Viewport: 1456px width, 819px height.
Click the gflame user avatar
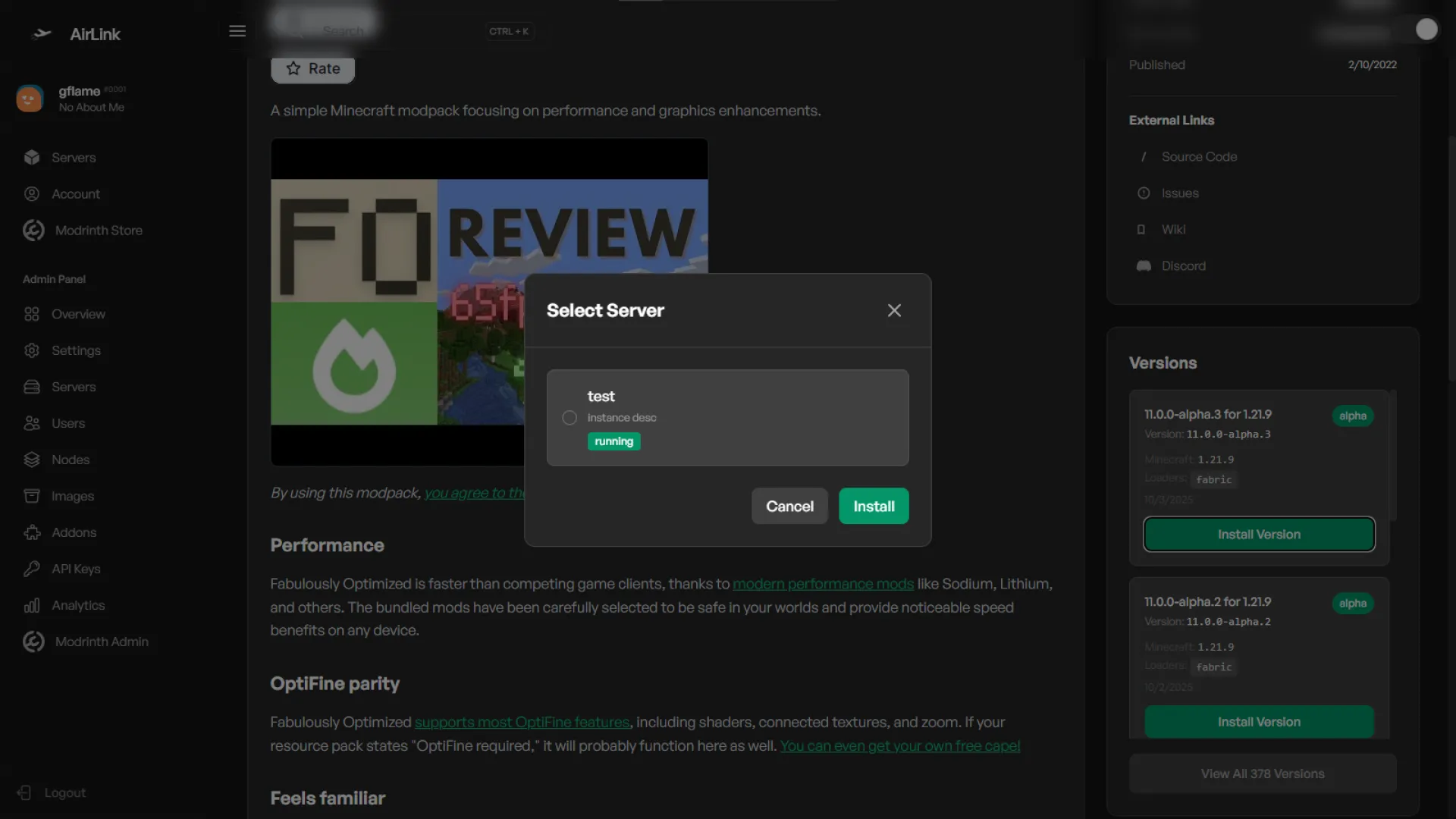[30, 99]
